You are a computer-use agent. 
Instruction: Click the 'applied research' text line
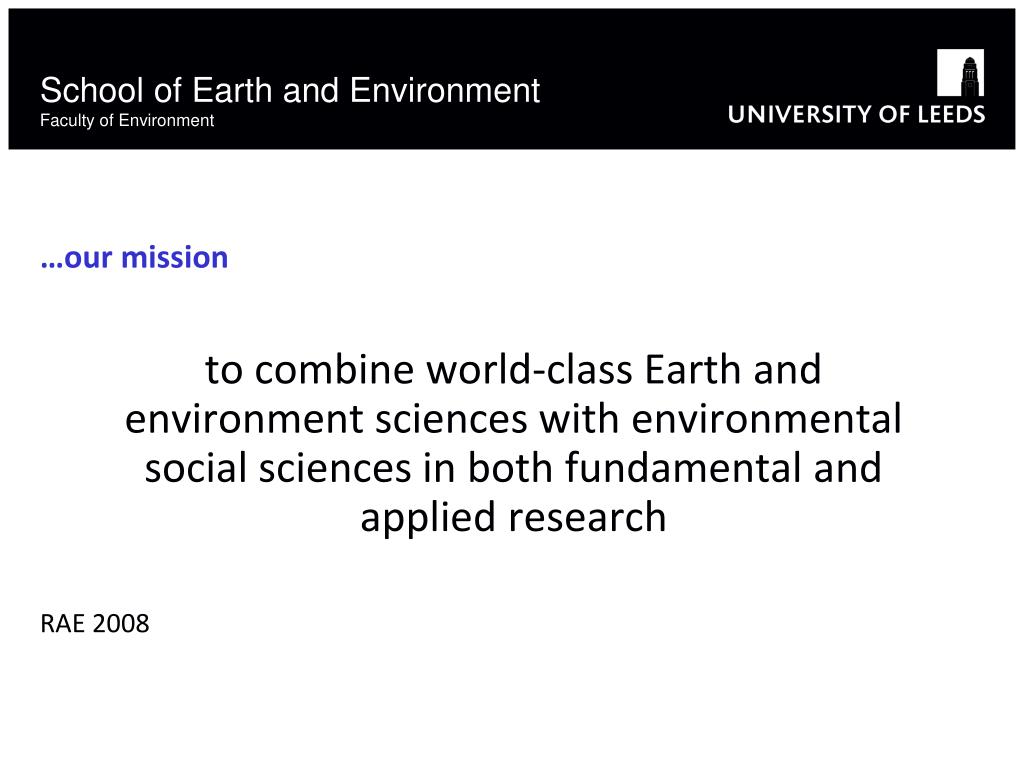513,518
